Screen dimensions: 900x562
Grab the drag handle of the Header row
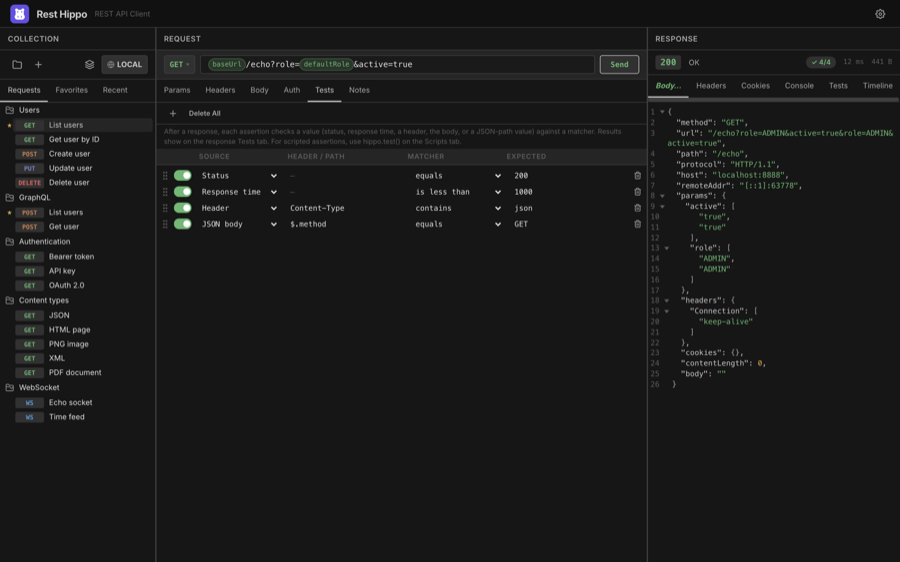coord(165,208)
